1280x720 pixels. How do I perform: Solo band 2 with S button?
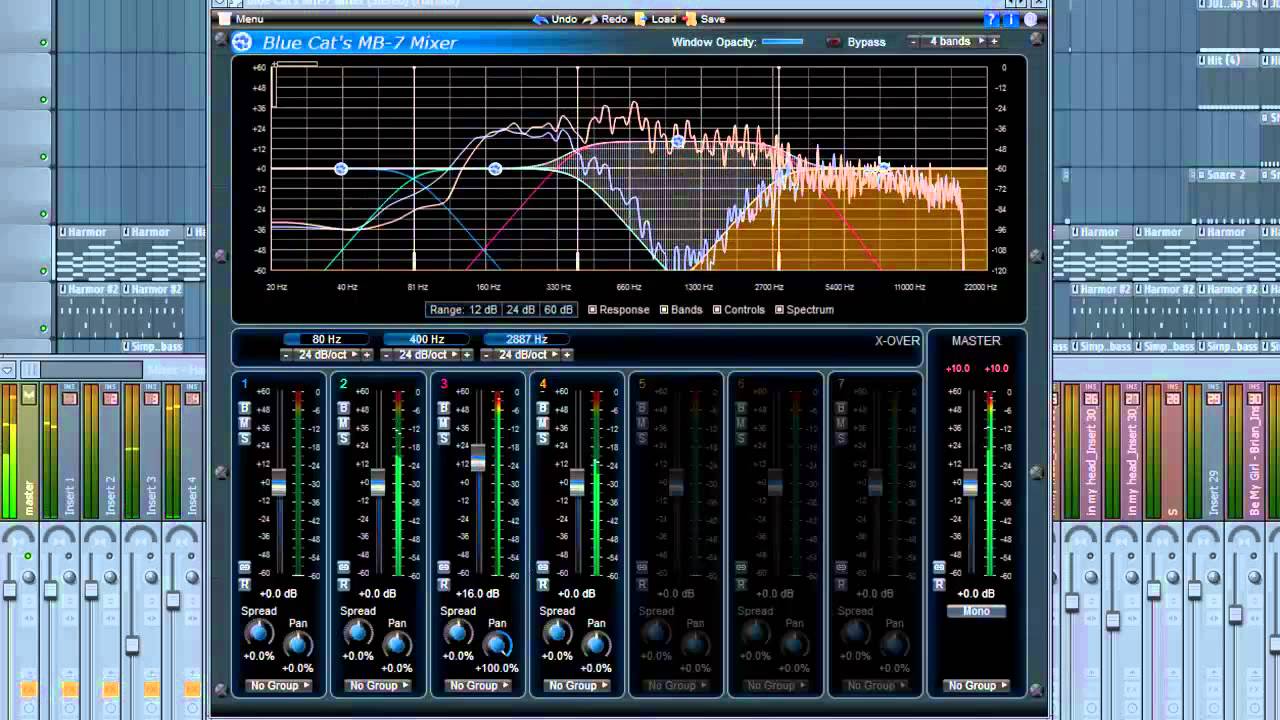click(344, 438)
